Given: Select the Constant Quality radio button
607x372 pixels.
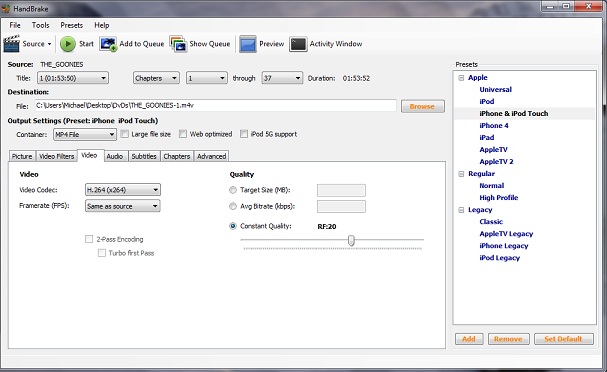Looking at the screenshot, I should [233, 226].
